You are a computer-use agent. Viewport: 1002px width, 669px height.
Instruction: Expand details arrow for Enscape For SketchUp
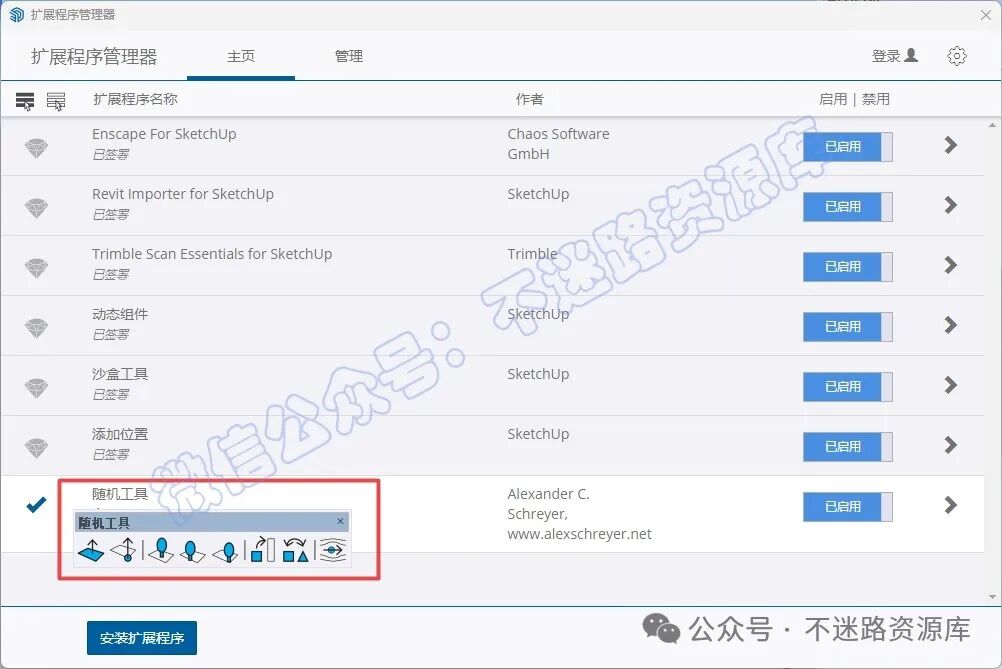pyautogui.click(x=951, y=145)
